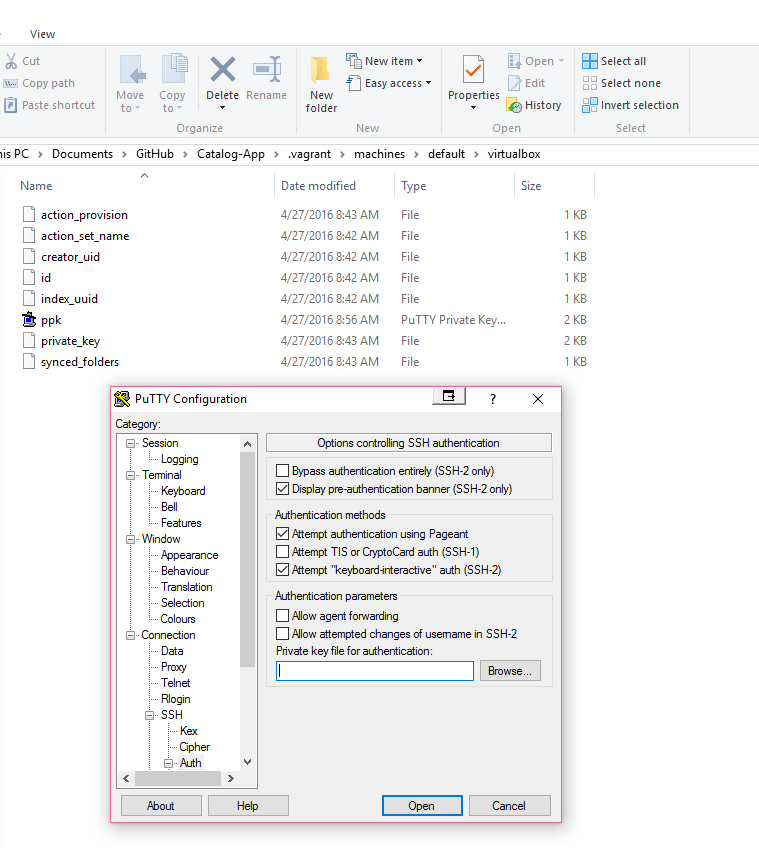Viewport: 759px width, 848px height.
Task: Click the Help button in PuTTY
Action: pos(248,806)
